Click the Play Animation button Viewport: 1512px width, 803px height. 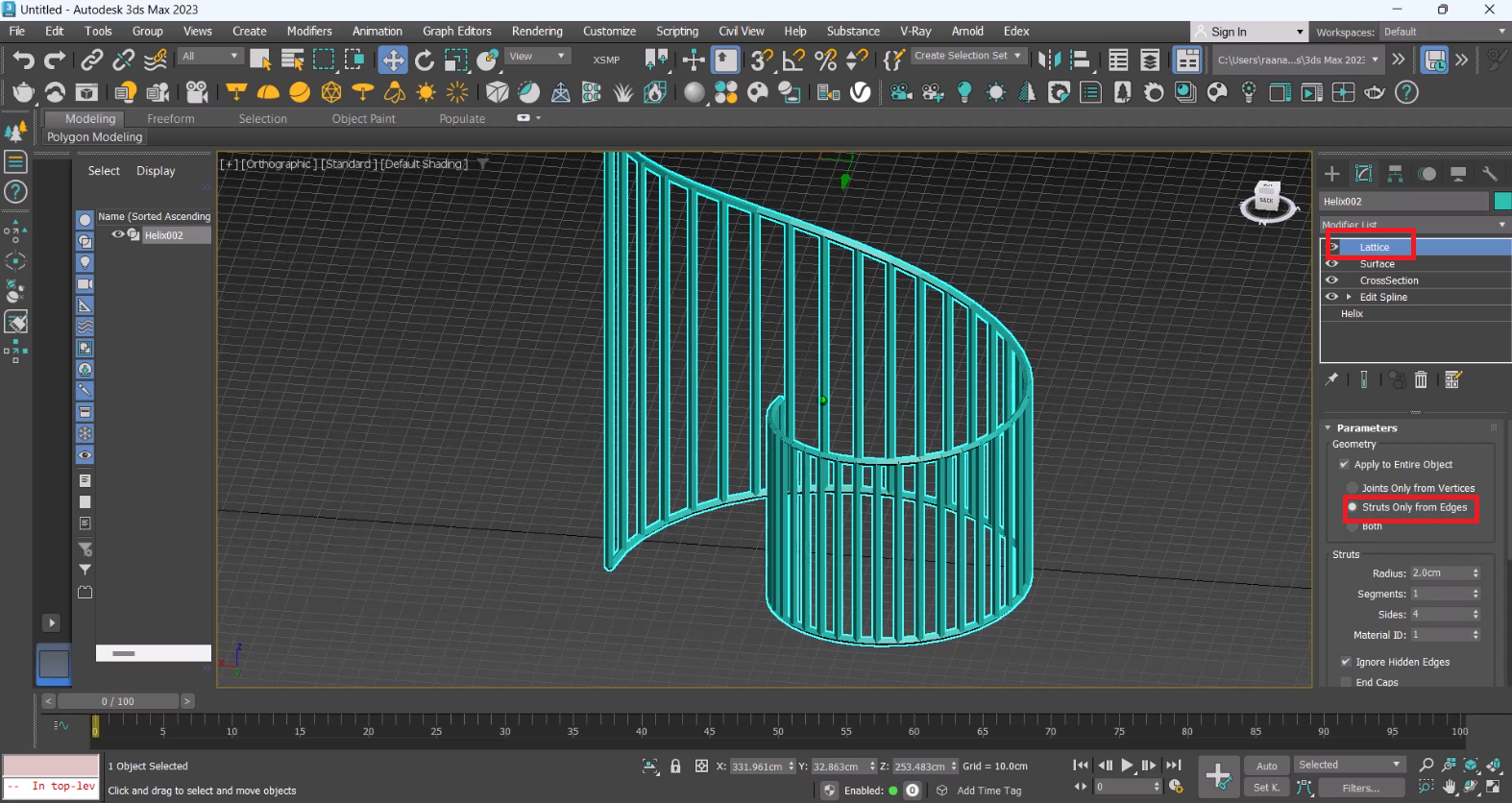(x=1127, y=766)
